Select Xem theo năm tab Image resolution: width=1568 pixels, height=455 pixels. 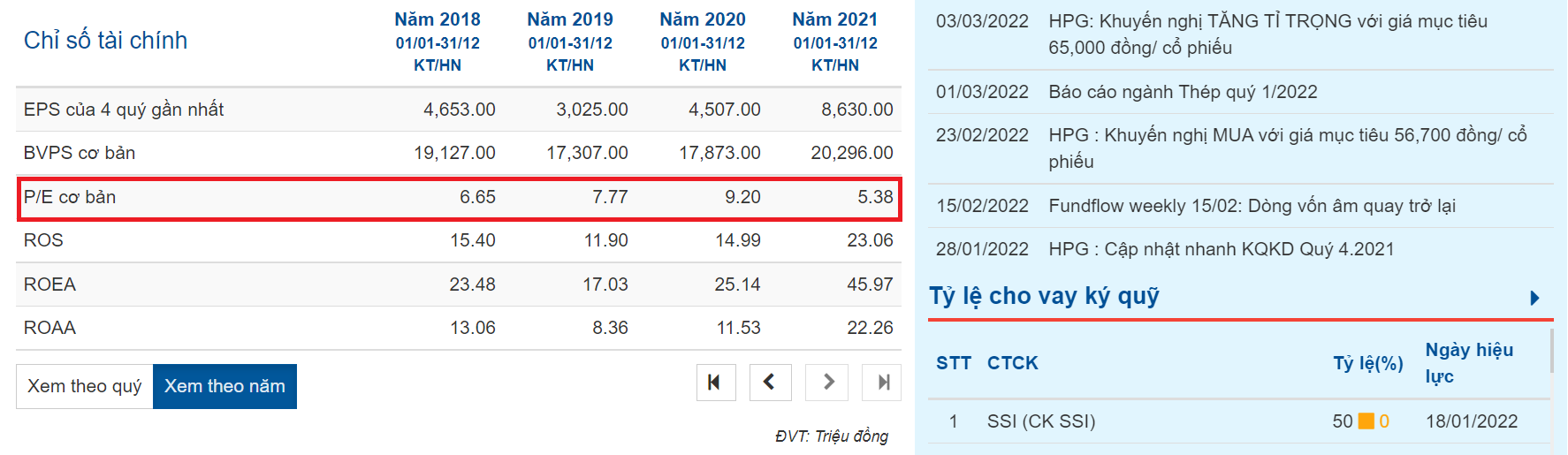tap(225, 386)
